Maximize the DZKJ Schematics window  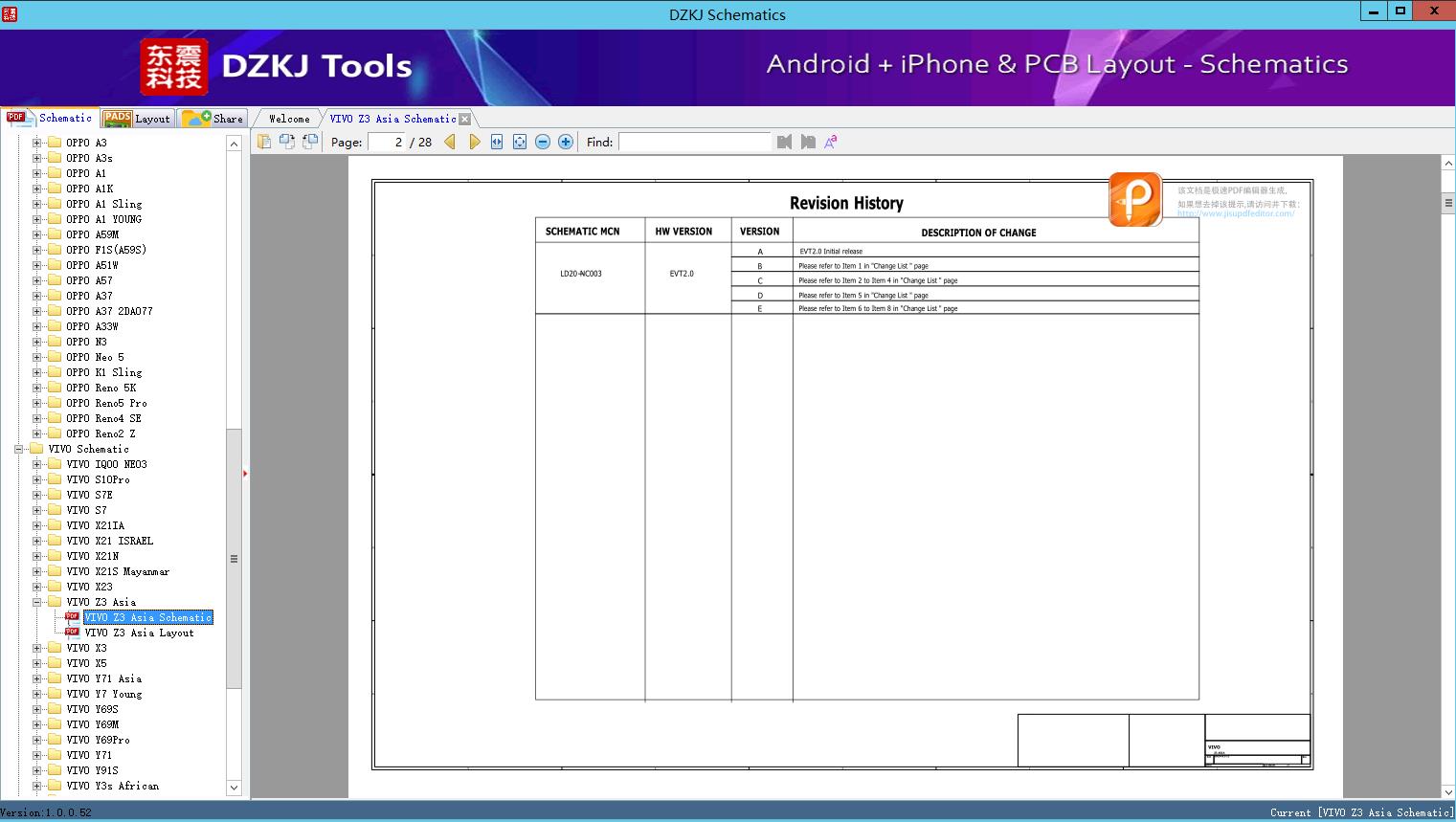click(x=1400, y=11)
